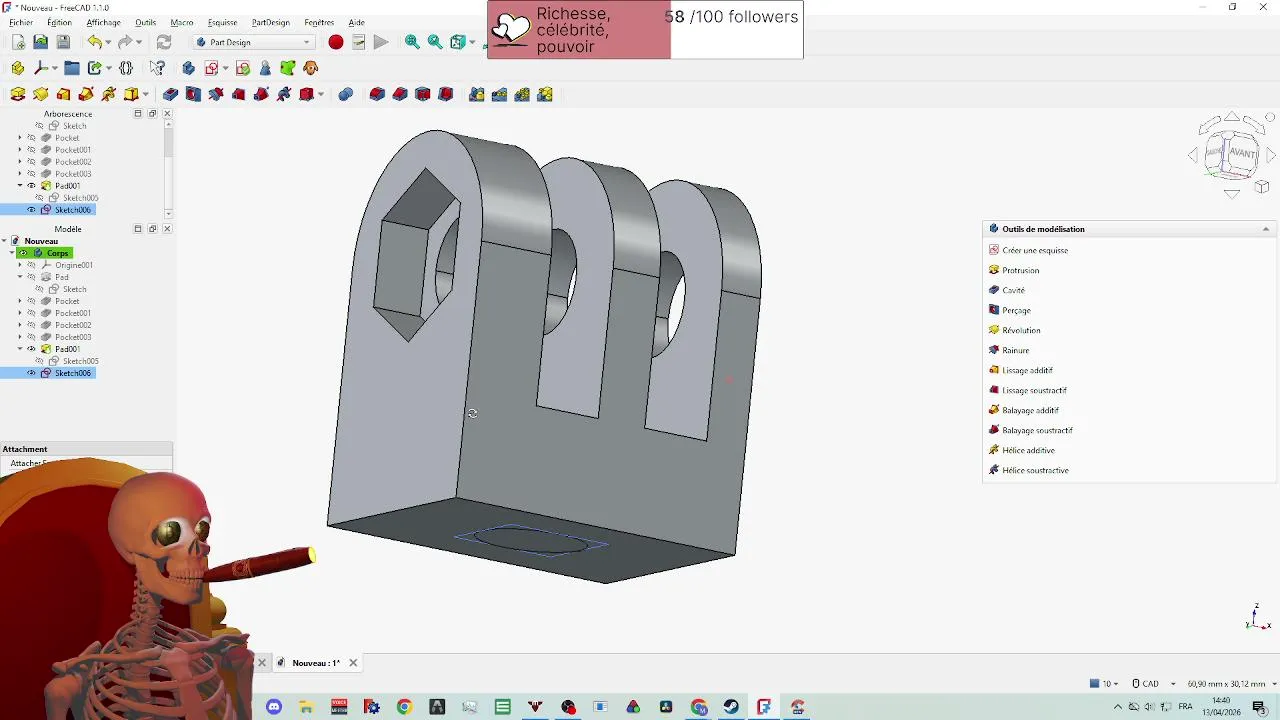The width and height of the screenshot is (1280, 720).
Task: Open the Fichier menu
Action: tap(21, 22)
